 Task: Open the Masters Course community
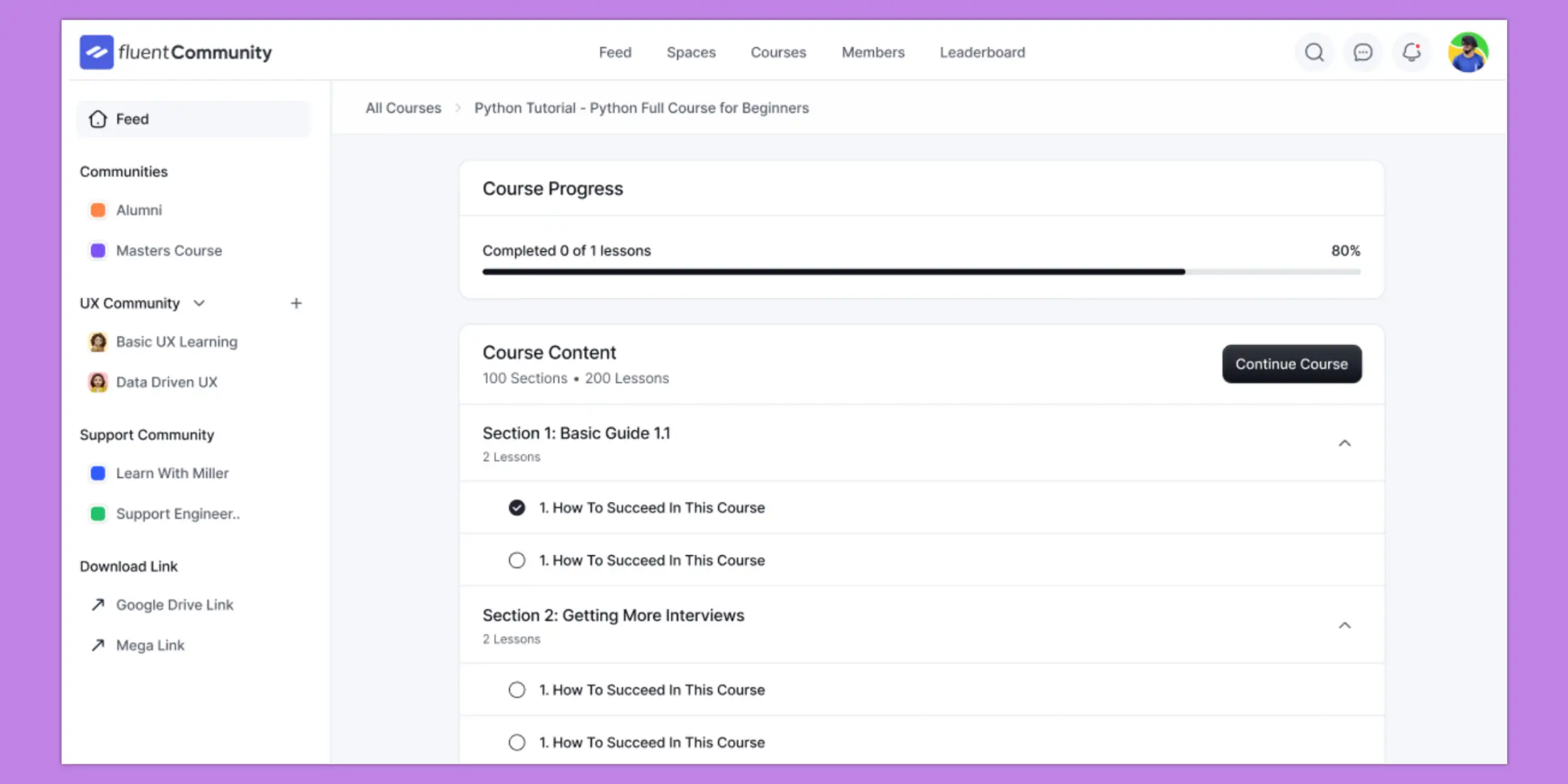click(x=169, y=251)
